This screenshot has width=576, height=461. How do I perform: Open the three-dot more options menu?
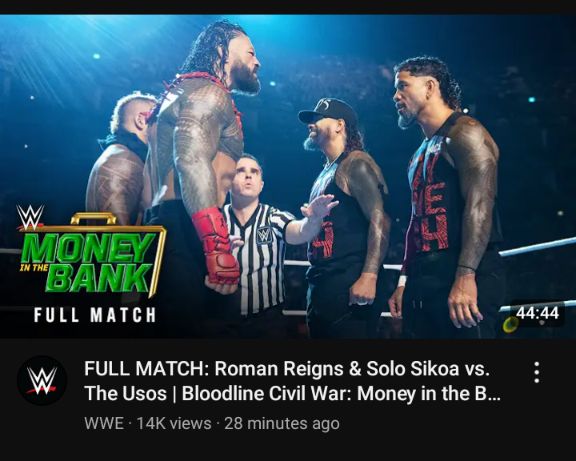[537, 373]
